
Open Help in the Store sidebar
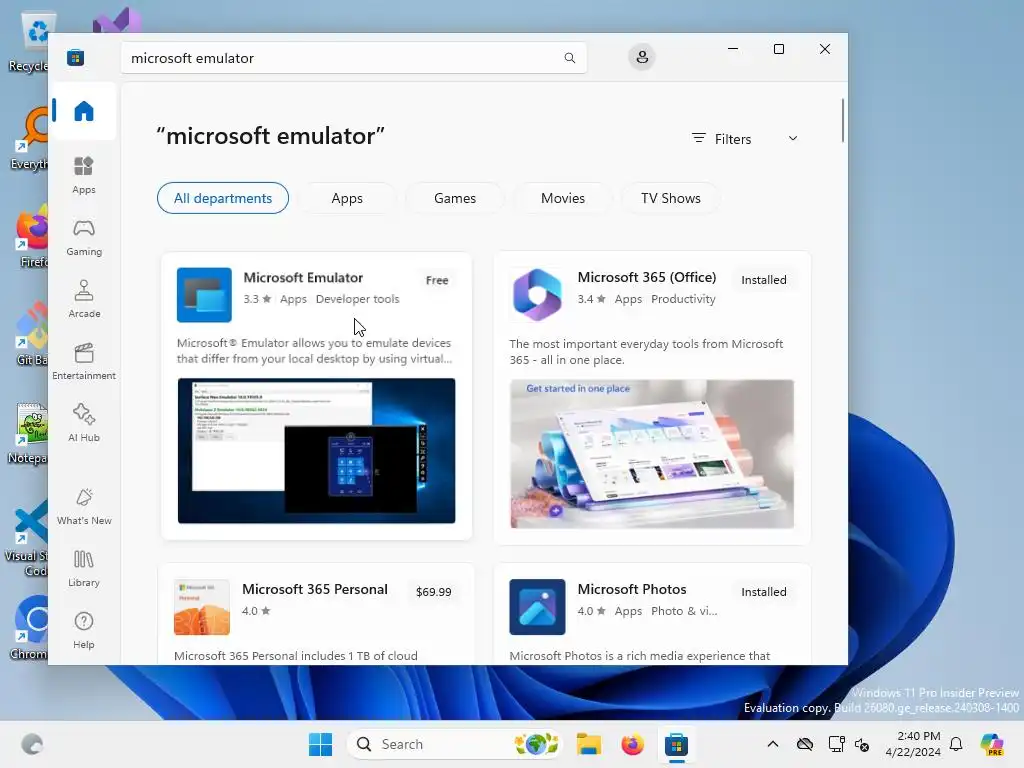tap(84, 631)
